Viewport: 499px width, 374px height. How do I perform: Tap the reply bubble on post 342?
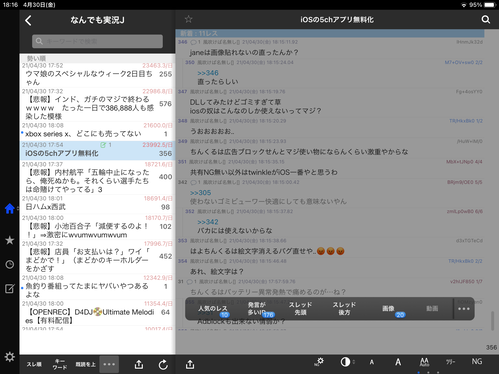(193, 182)
